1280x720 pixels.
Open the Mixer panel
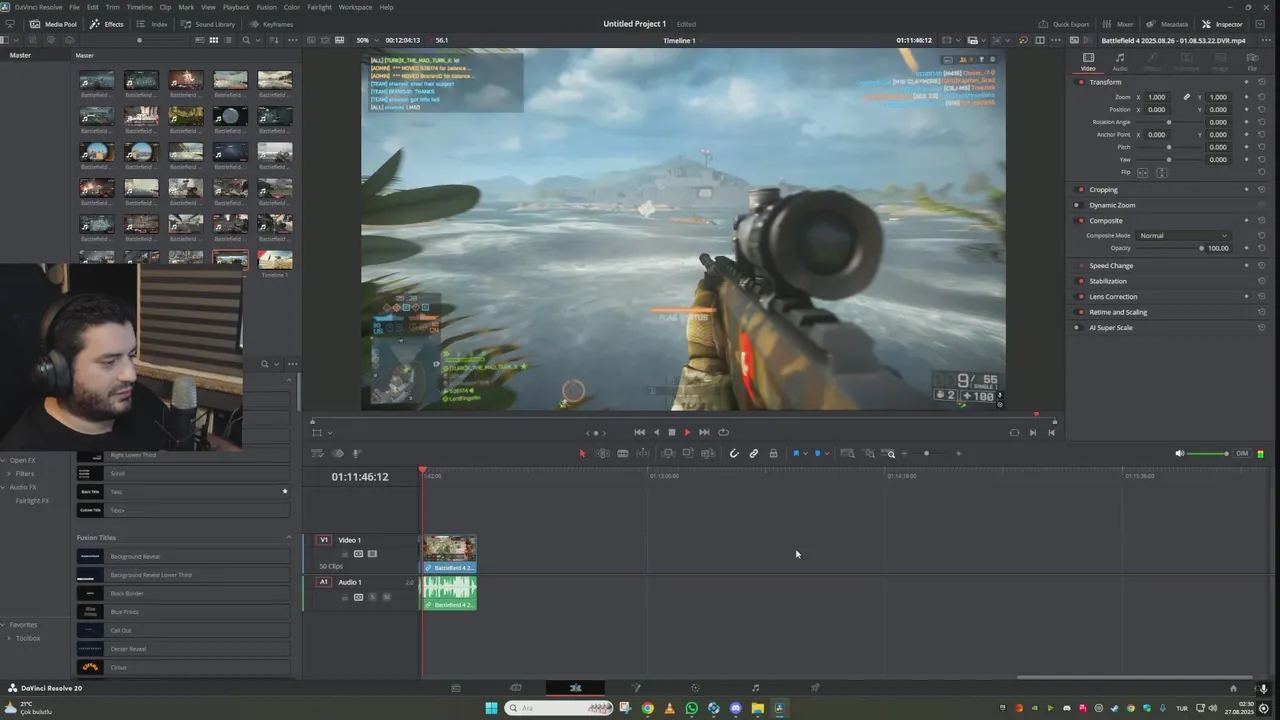[x=1118, y=24]
